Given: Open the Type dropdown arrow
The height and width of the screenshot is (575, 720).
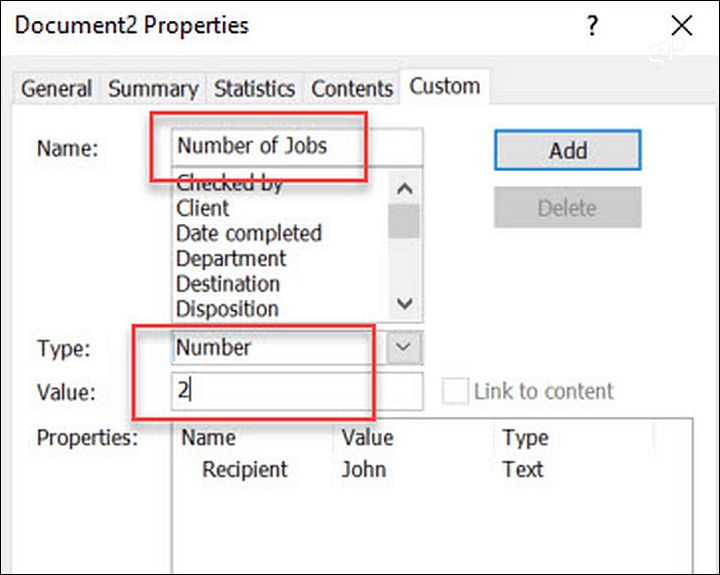Looking at the screenshot, I should coord(404,347).
